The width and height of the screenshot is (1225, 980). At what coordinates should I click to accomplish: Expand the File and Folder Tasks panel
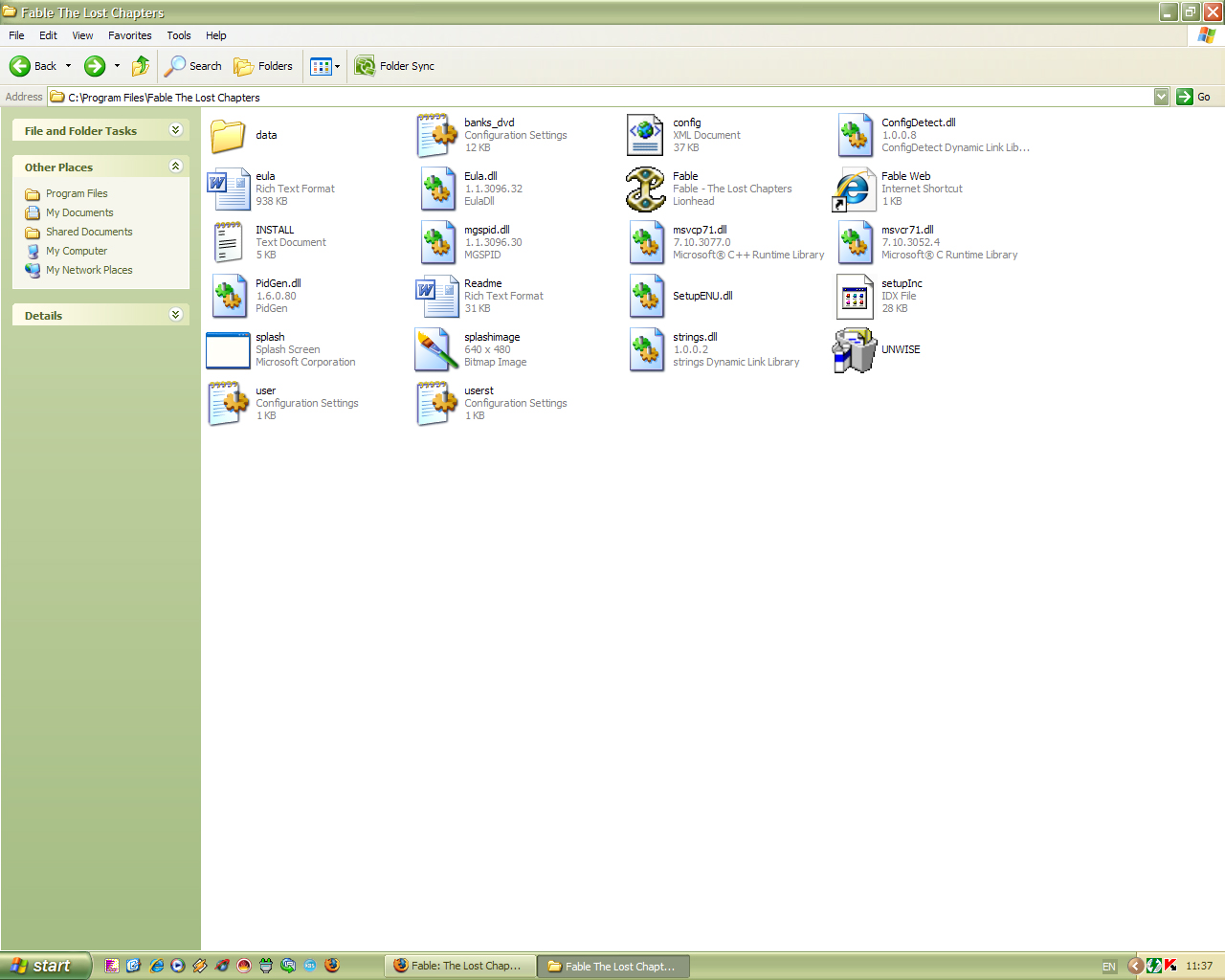pos(175,130)
